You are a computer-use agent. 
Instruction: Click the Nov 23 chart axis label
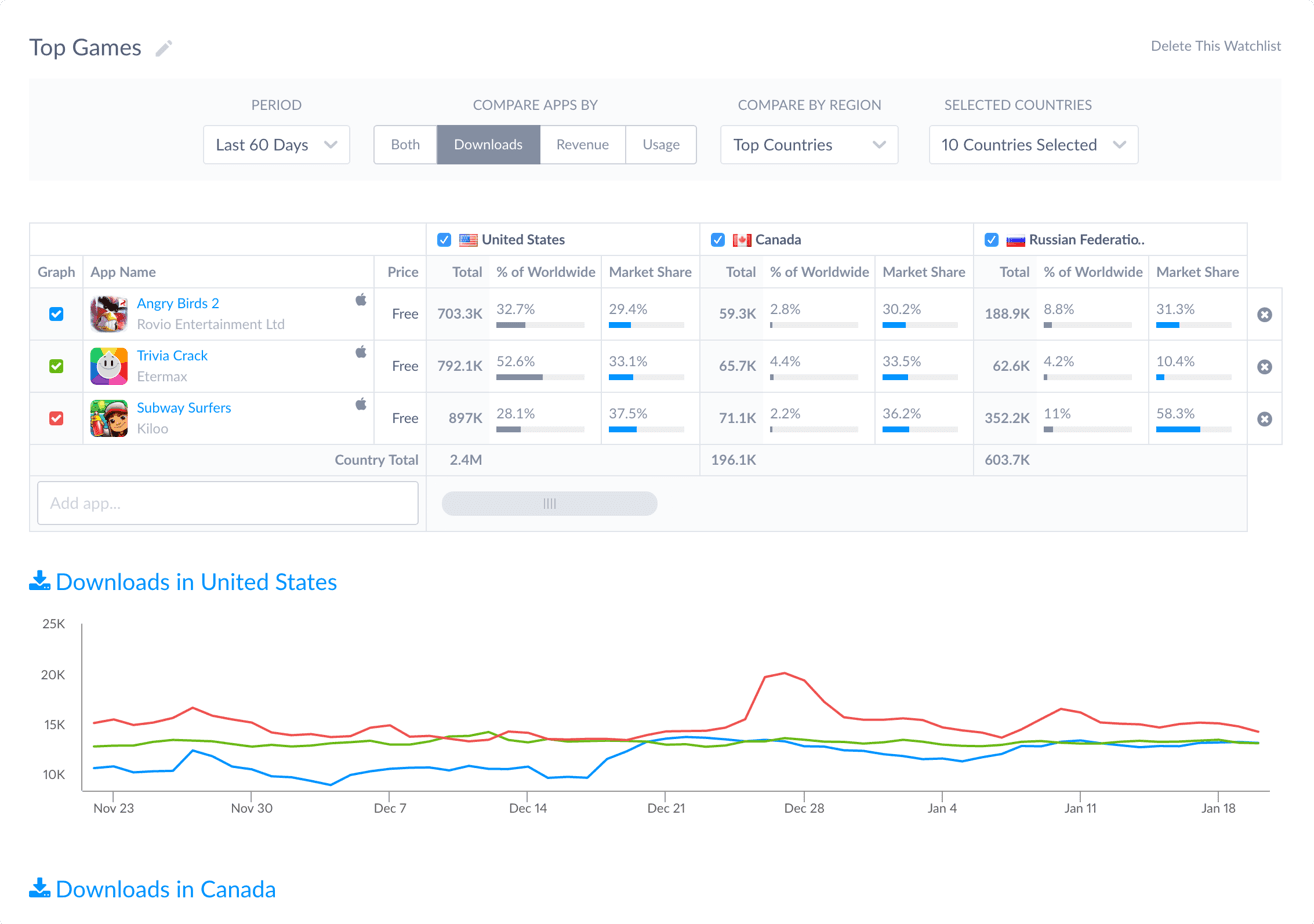point(113,808)
